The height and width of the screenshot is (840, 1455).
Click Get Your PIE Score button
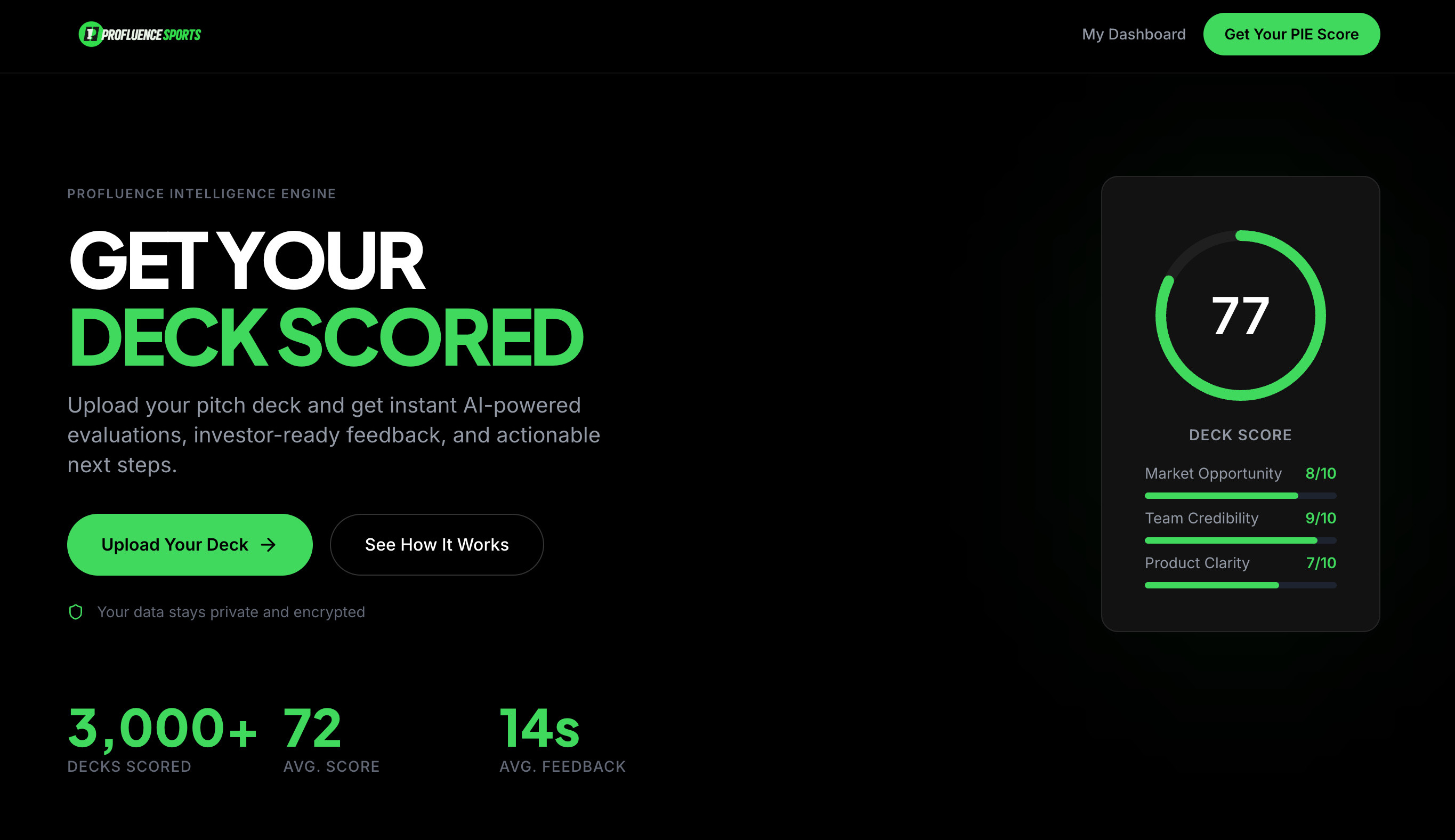pyautogui.click(x=1291, y=34)
